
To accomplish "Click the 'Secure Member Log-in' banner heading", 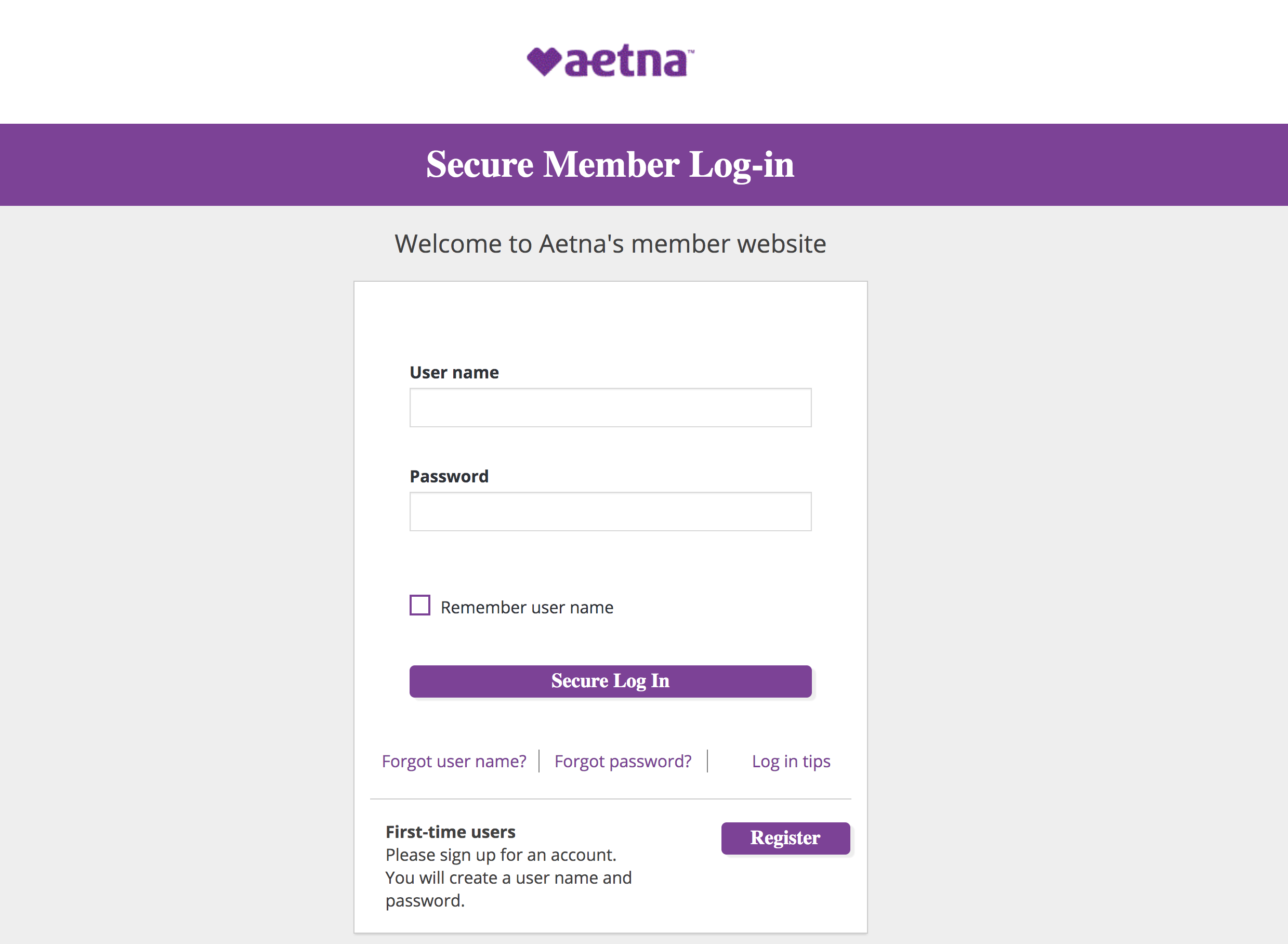I will (x=610, y=165).
